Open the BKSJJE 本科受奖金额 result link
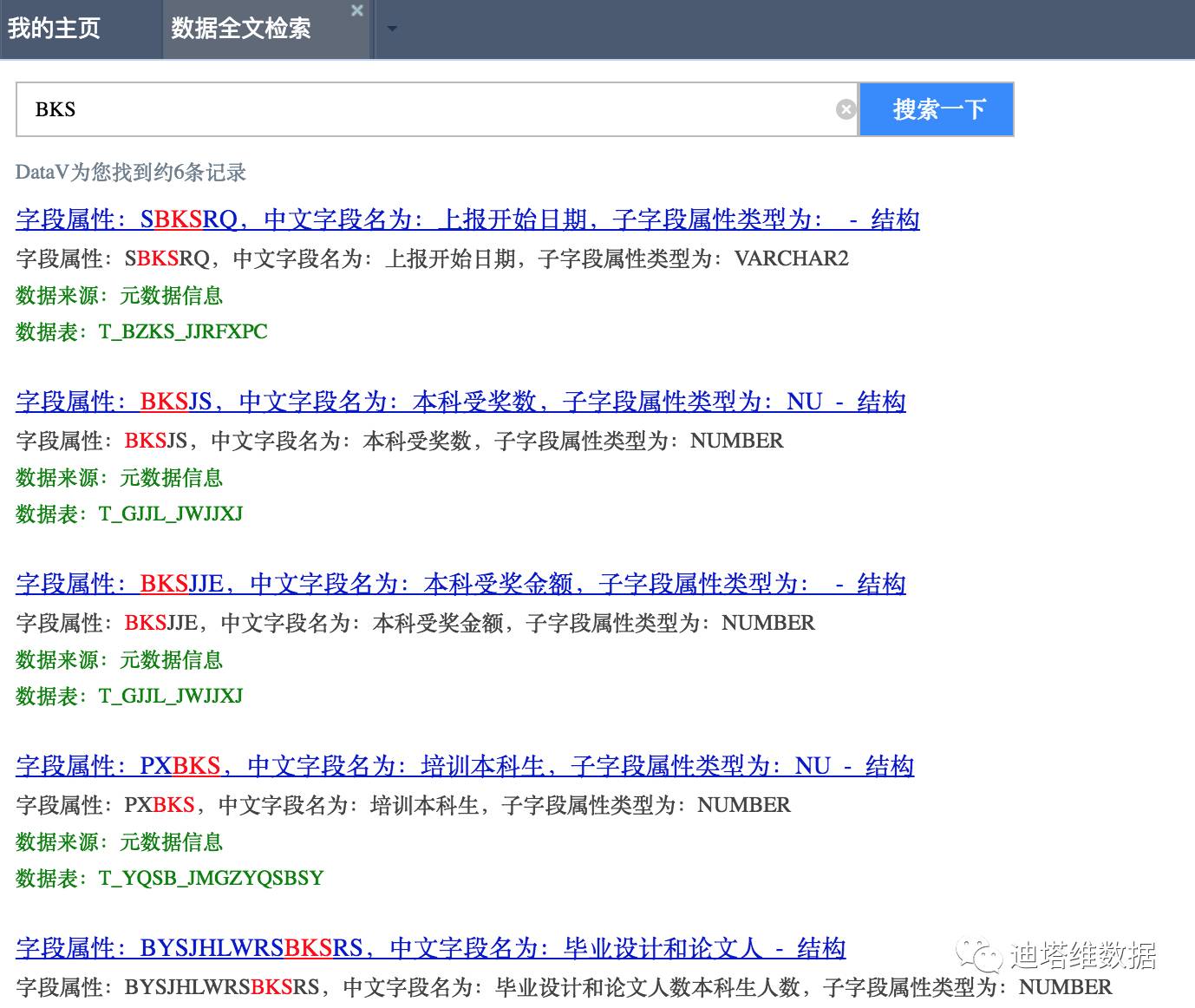This screenshot has width=1195, height=1008. [x=460, y=584]
